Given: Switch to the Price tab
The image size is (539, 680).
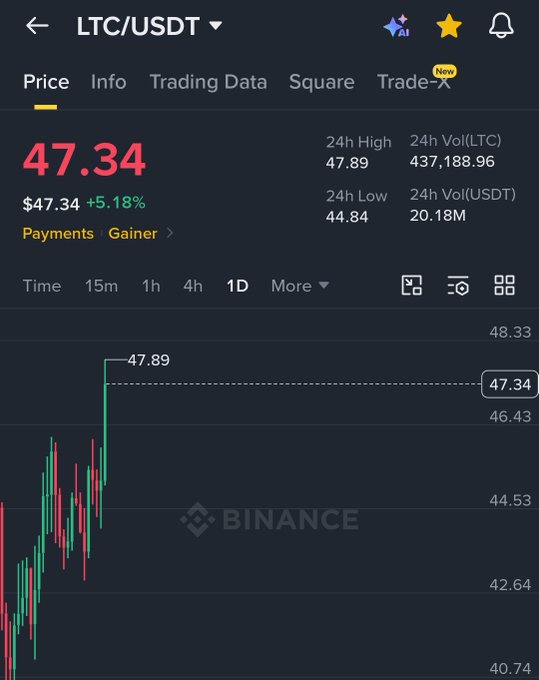Looking at the screenshot, I should tap(46, 82).
